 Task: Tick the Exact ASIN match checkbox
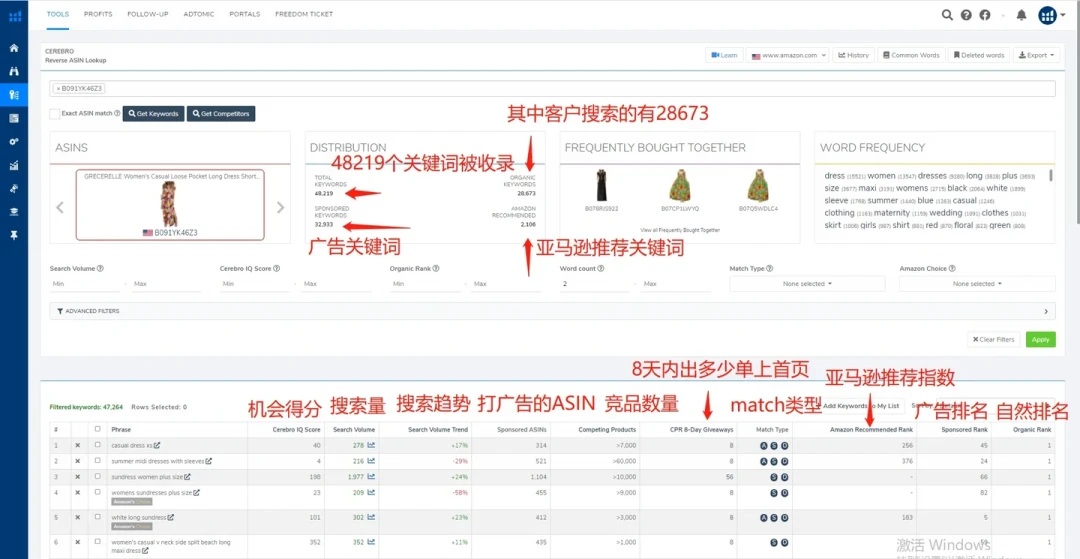click(x=54, y=114)
